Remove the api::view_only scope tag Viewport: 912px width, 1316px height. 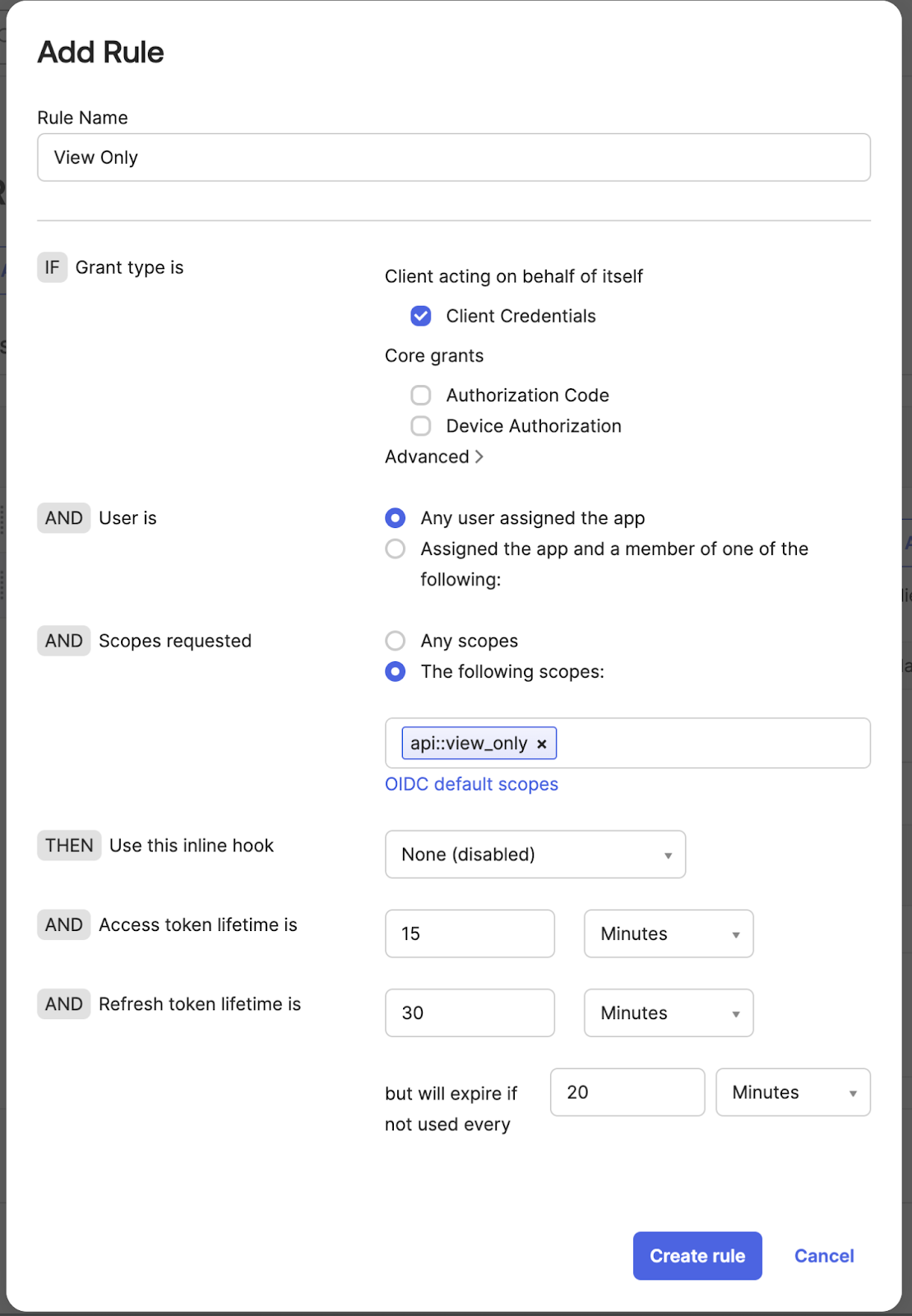coord(542,744)
